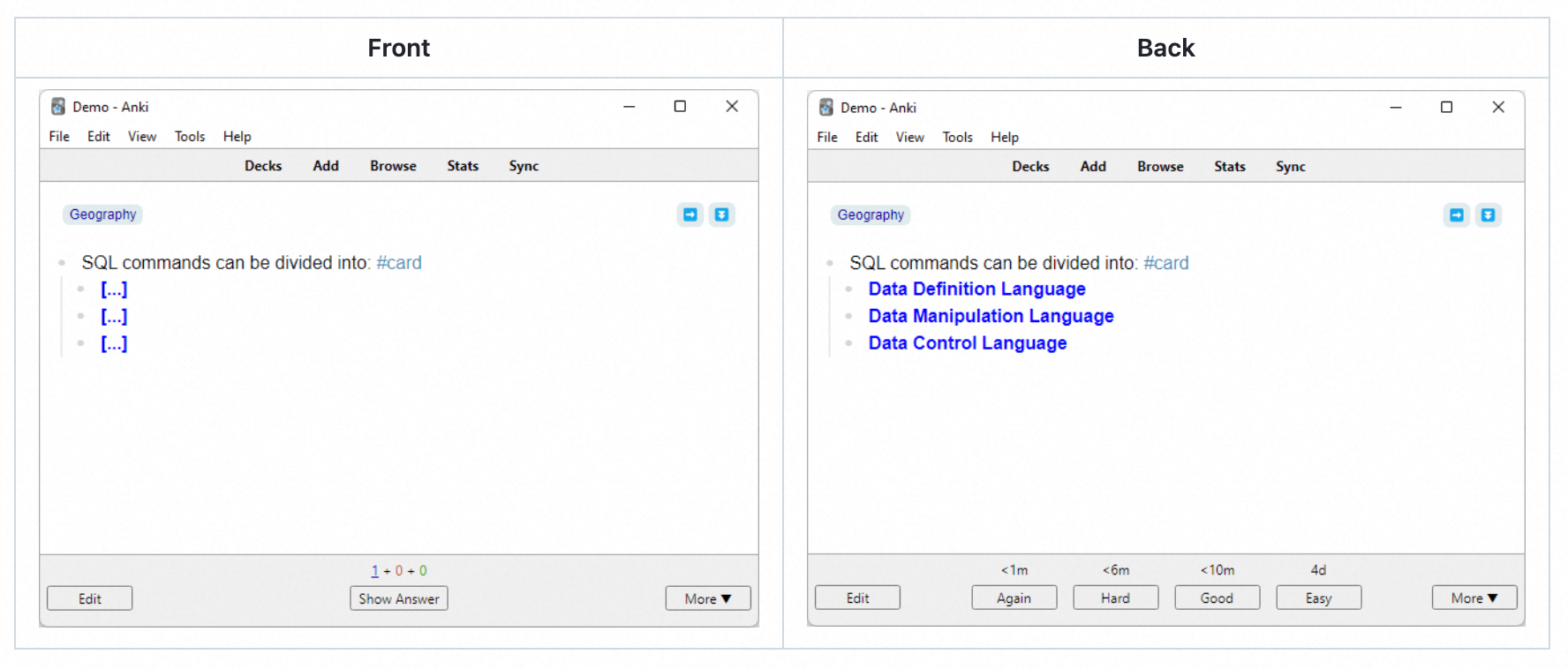
Task: Open Browse in the Front window toolbar
Action: click(x=393, y=166)
